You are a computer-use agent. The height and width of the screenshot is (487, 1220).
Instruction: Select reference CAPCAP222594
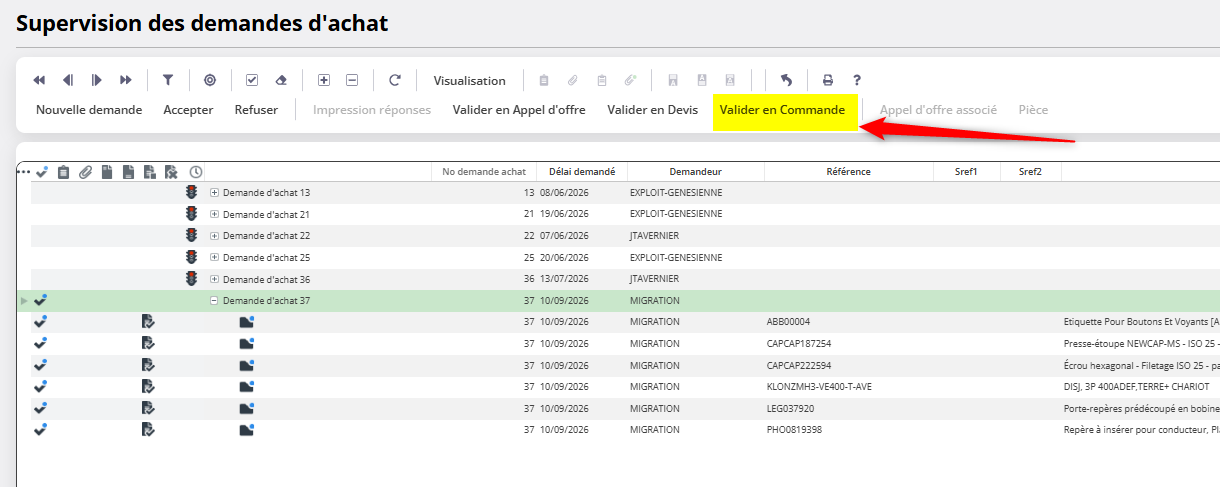(799, 365)
